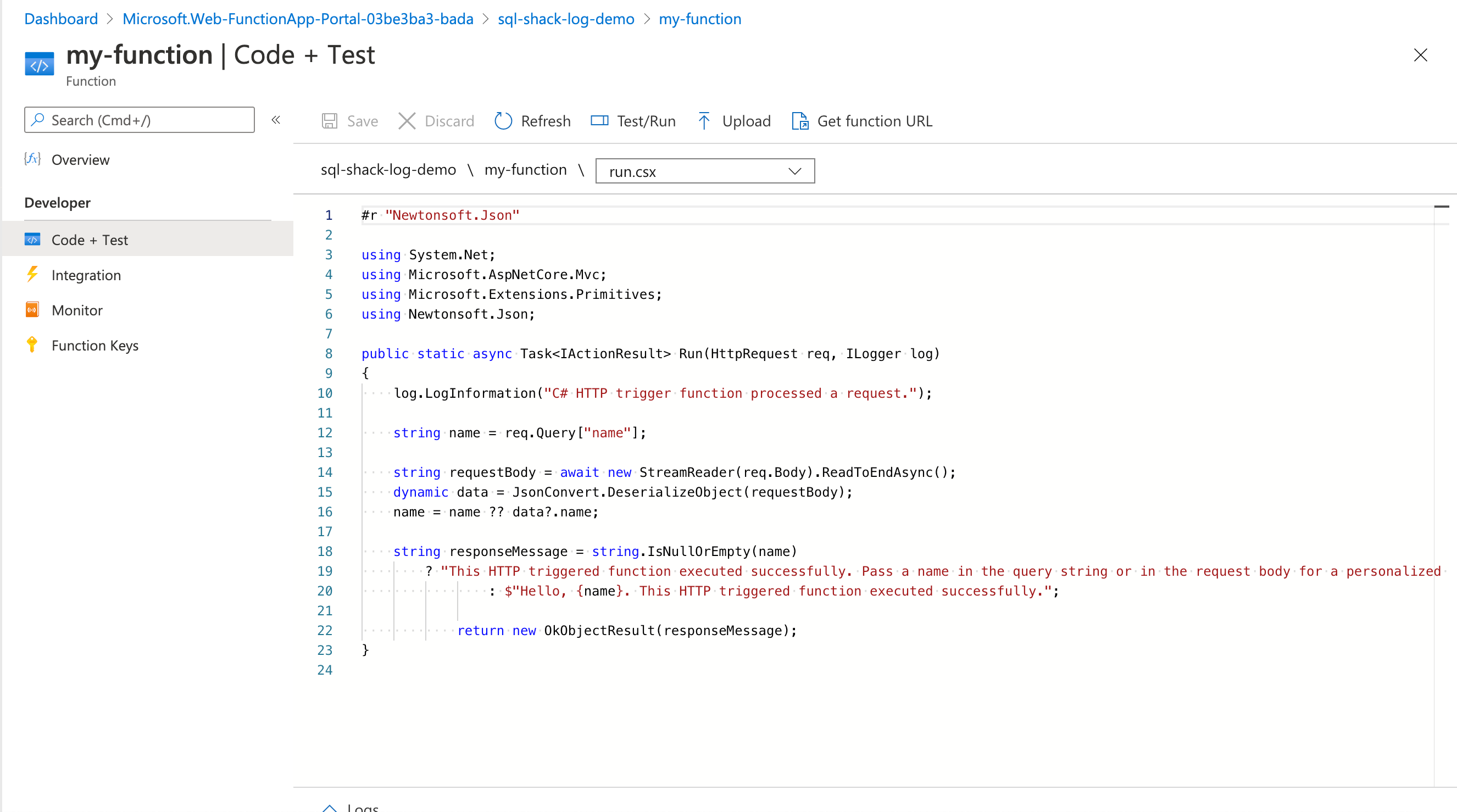Click the editor minimap scrollbar
Screen dimensions: 1457x812
[x=1441, y=207]
